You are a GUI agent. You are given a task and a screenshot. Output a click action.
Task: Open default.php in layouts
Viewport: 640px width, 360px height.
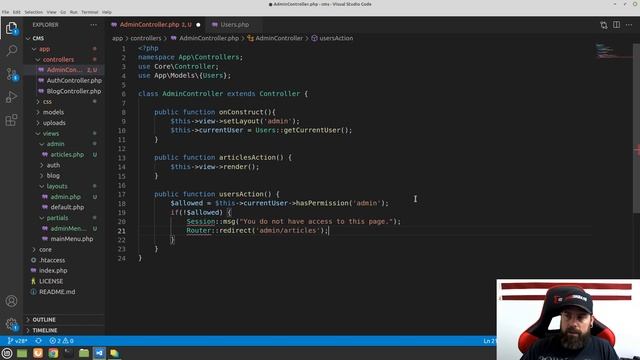pos(64,207)
